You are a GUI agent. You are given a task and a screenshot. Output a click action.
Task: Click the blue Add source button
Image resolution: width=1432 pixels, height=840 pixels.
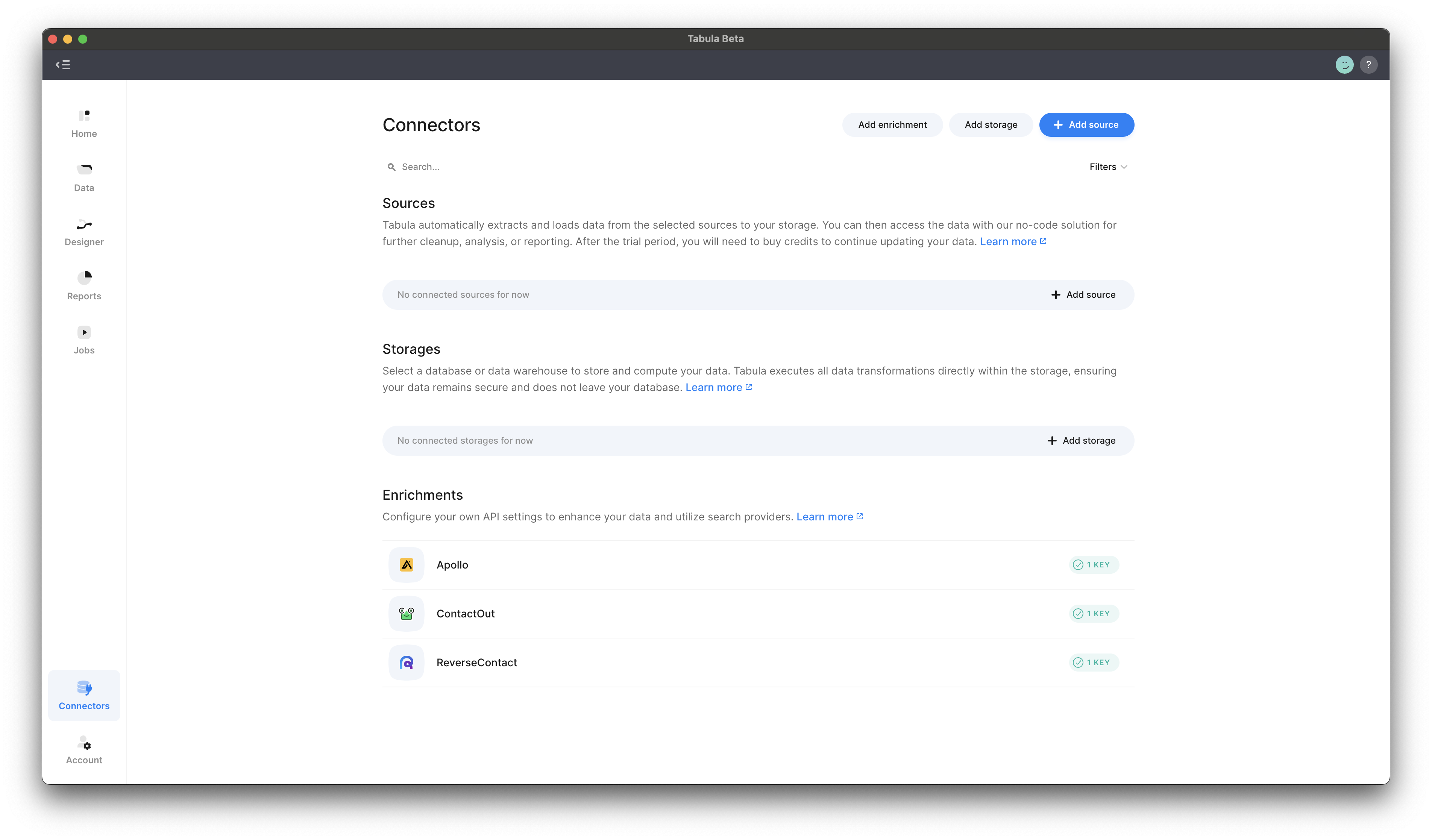1086,125
